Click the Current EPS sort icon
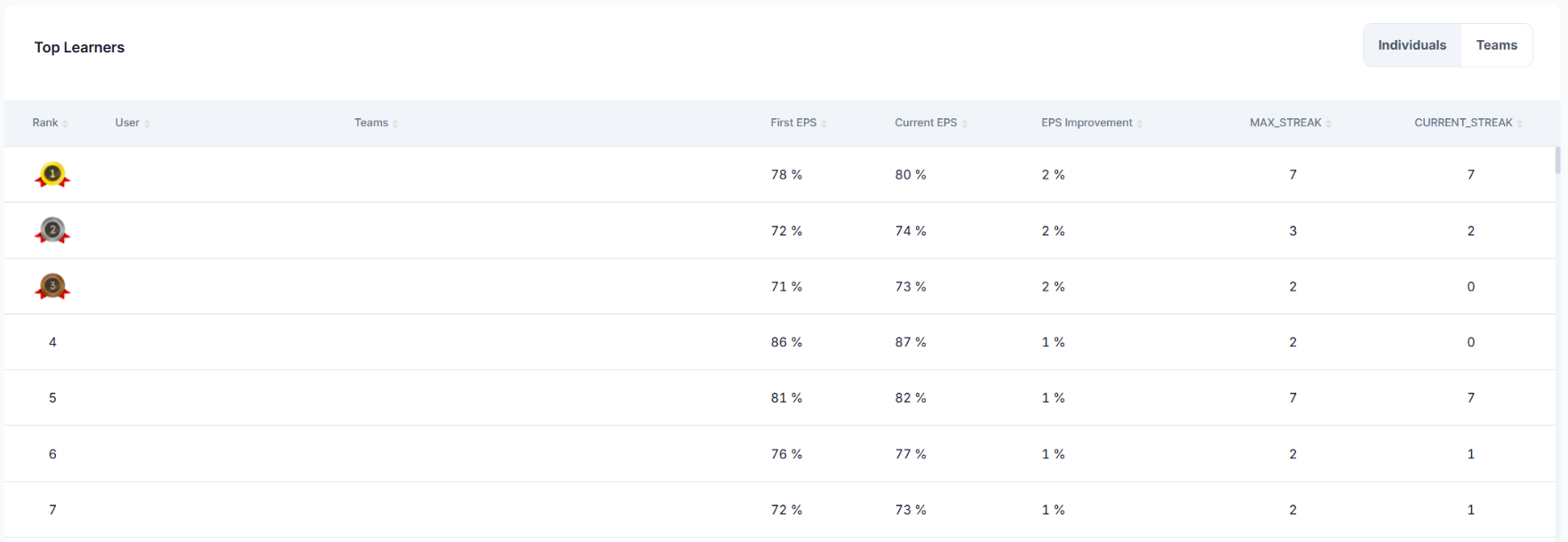The width and height of the screenshot is (1568, 542). tap(964, 124)
